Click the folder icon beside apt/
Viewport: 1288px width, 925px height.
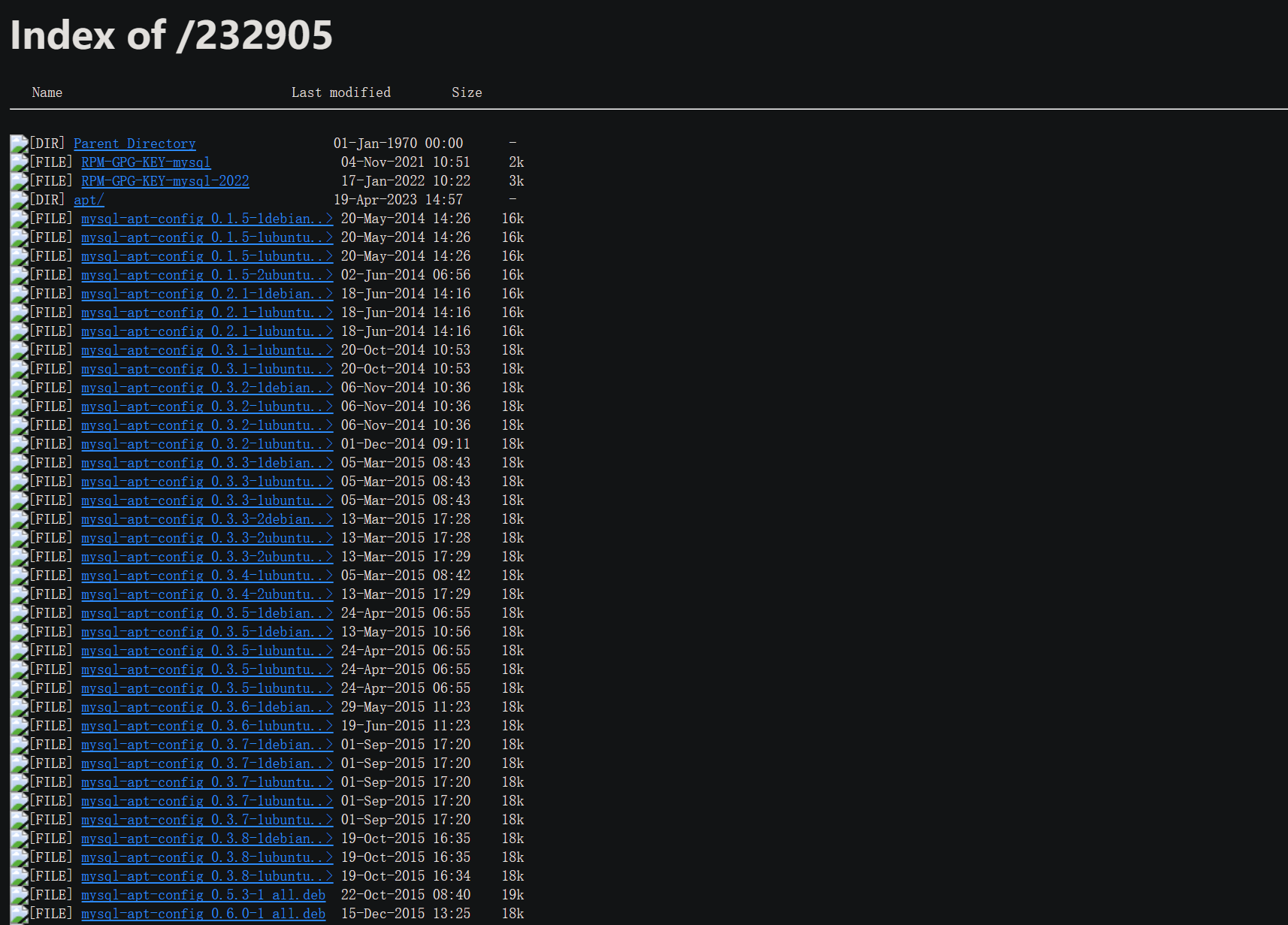click(x=19, y=200)
